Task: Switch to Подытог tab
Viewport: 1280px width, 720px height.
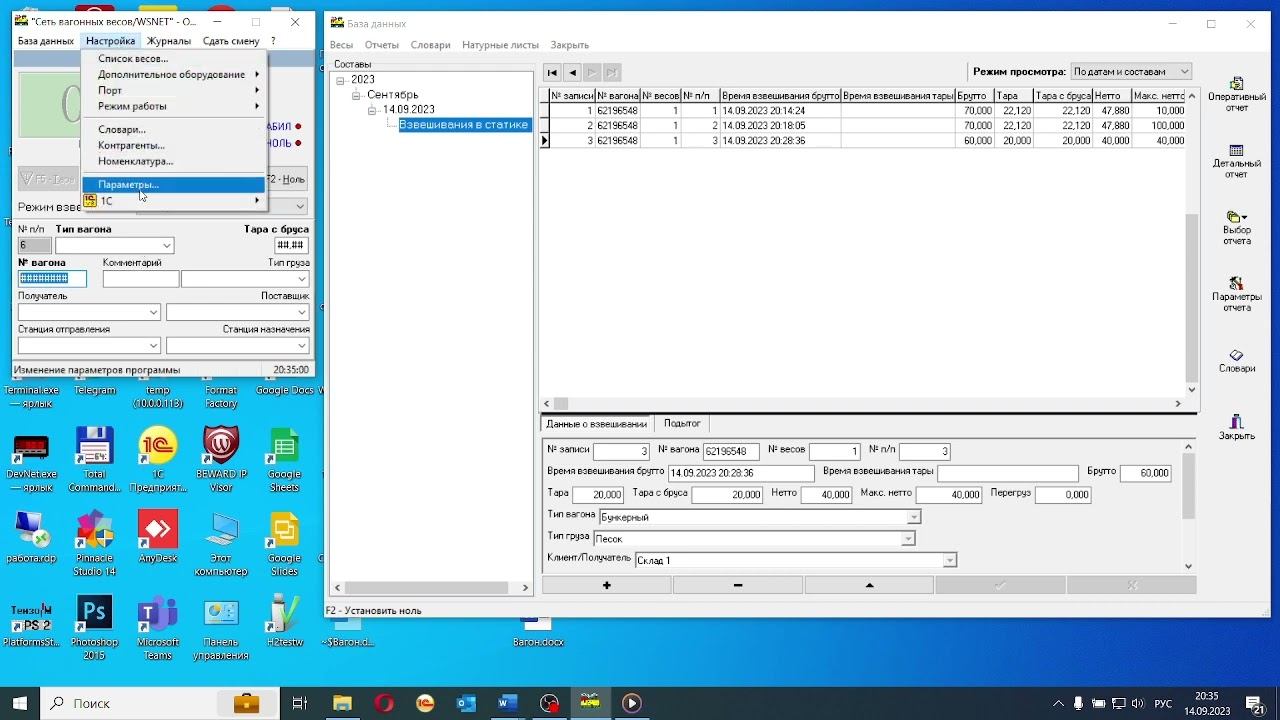Action: tap(682, 424)
